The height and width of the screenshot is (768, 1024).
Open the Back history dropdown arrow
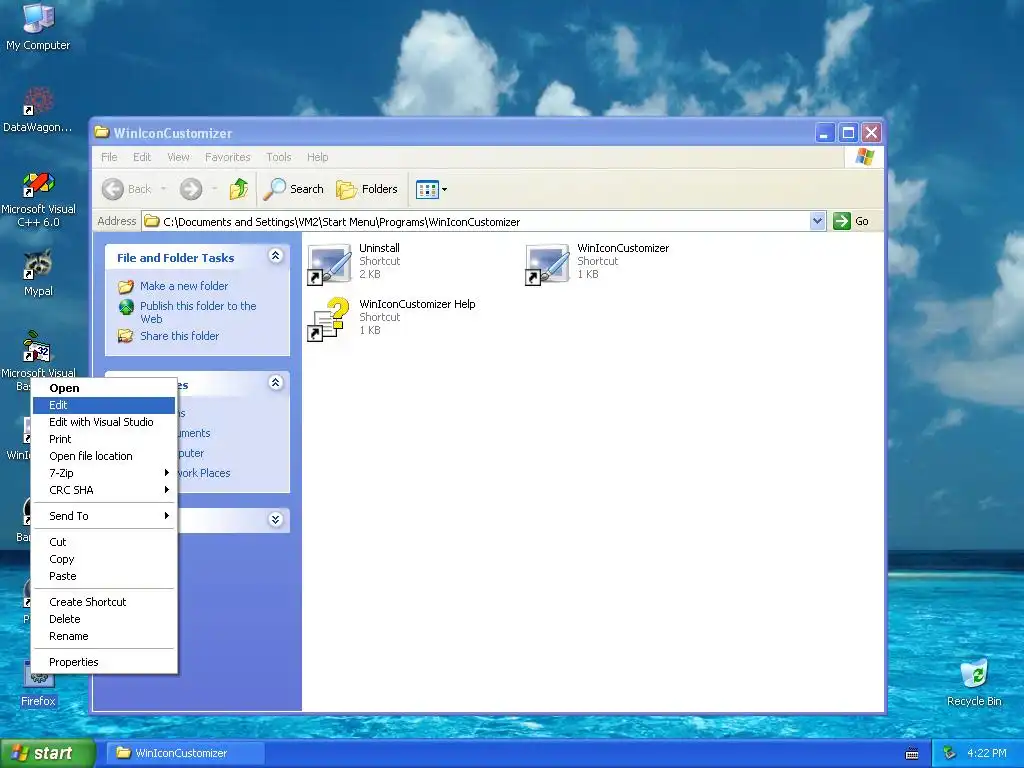163,189
